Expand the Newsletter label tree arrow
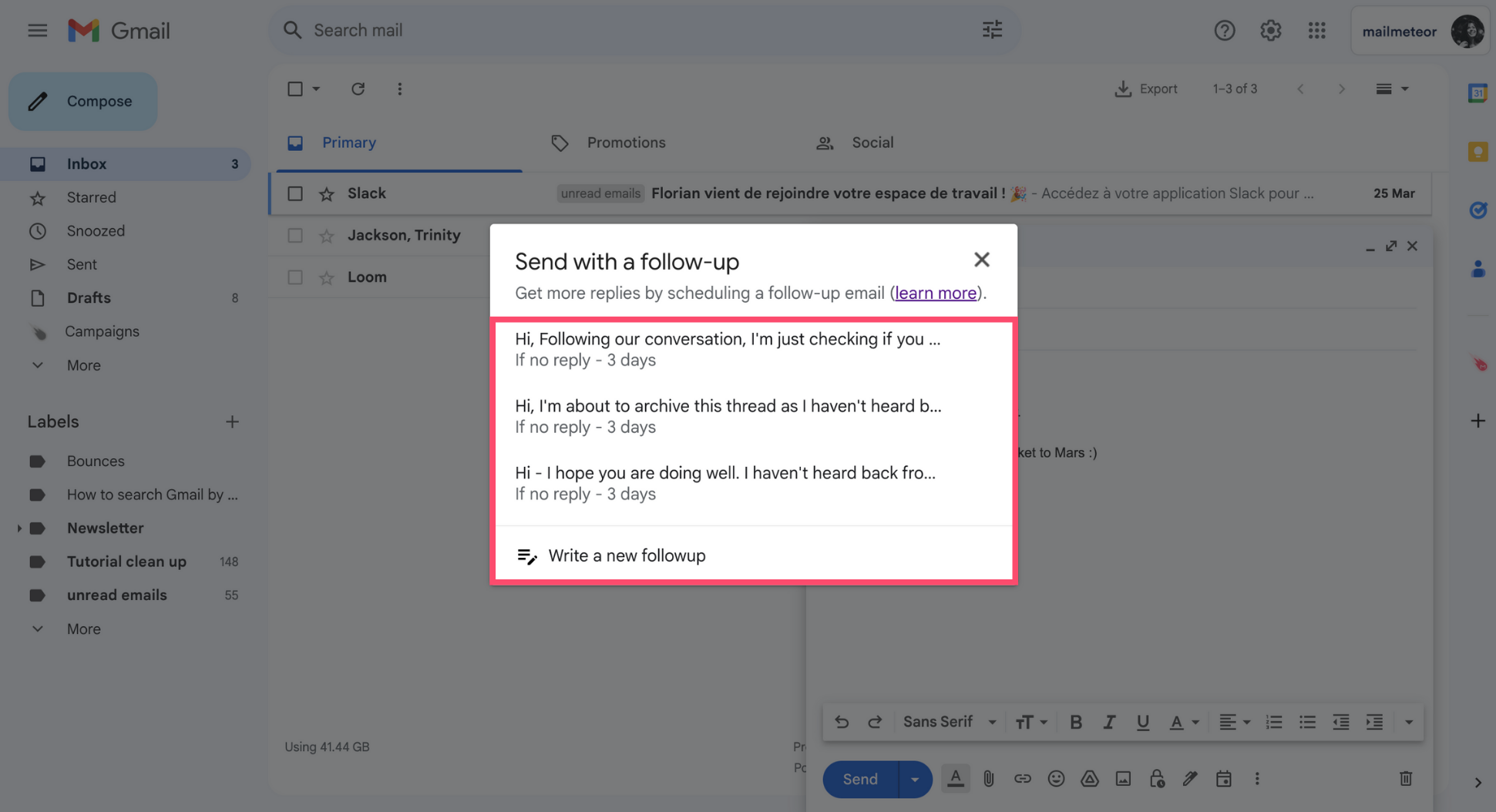This screenshot has width=1496, height=812. 18,528
